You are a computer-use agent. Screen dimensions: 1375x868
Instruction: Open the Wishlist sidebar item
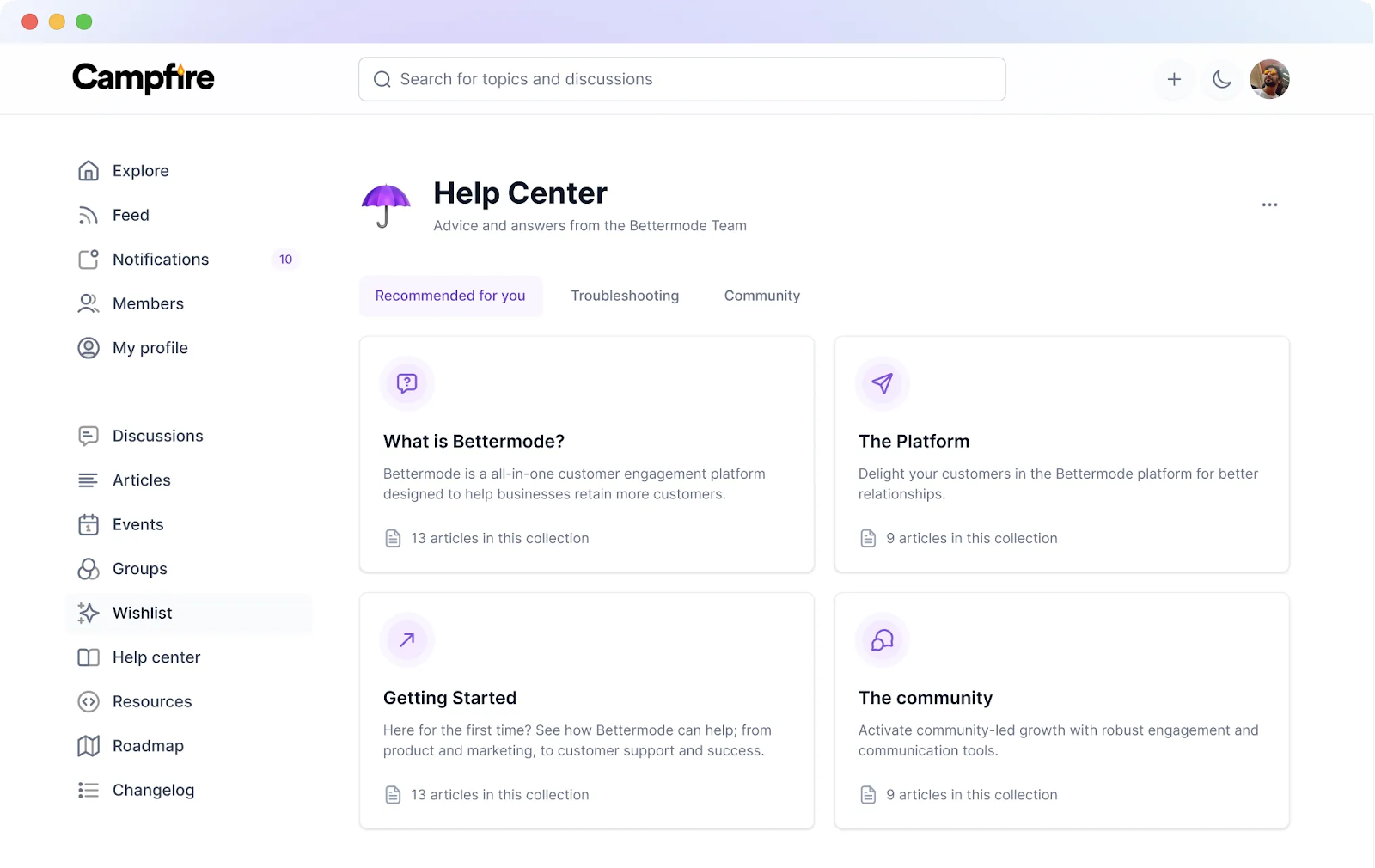tap(189, 613)
